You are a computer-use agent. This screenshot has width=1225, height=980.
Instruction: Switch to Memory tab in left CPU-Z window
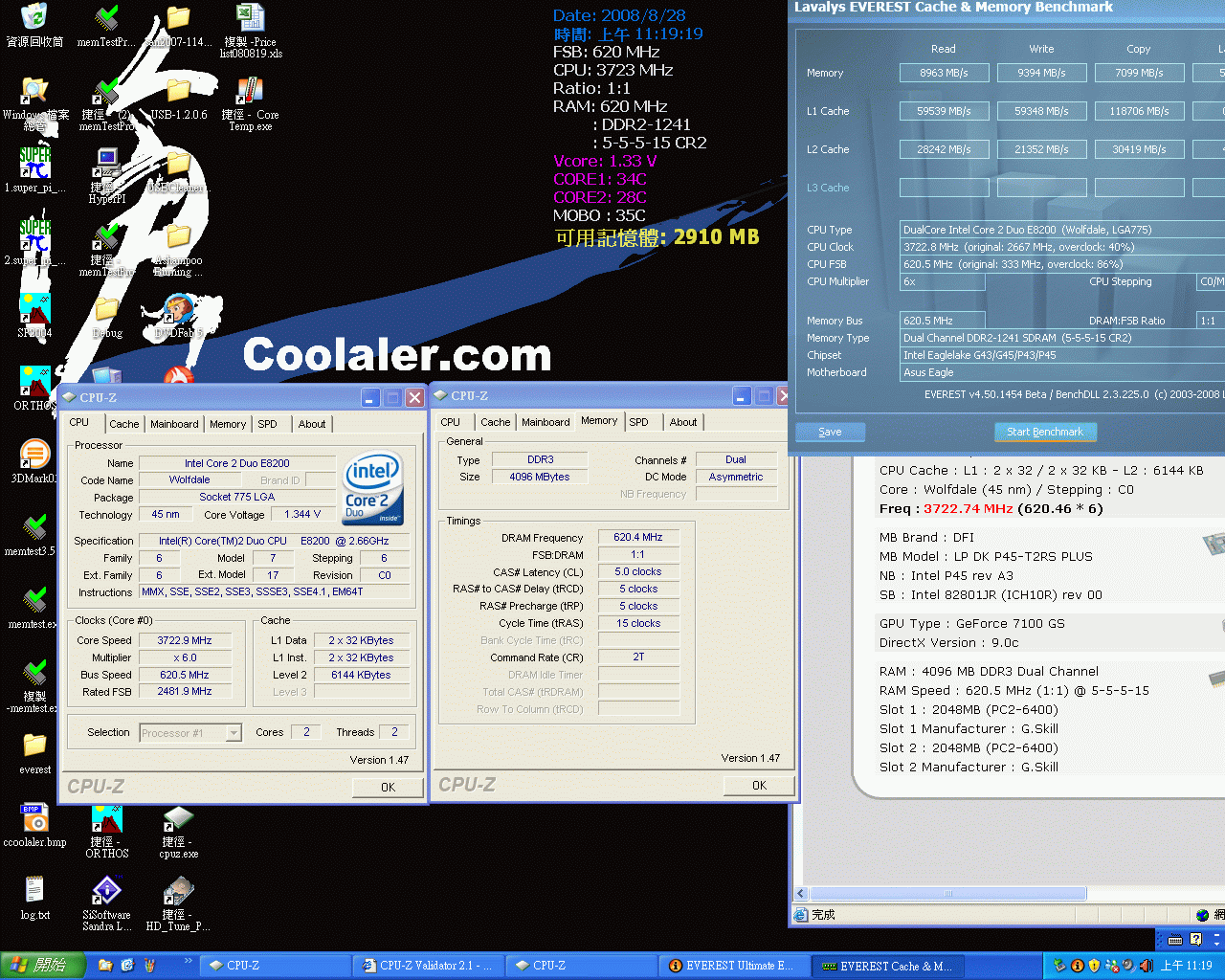click(228, 424)
